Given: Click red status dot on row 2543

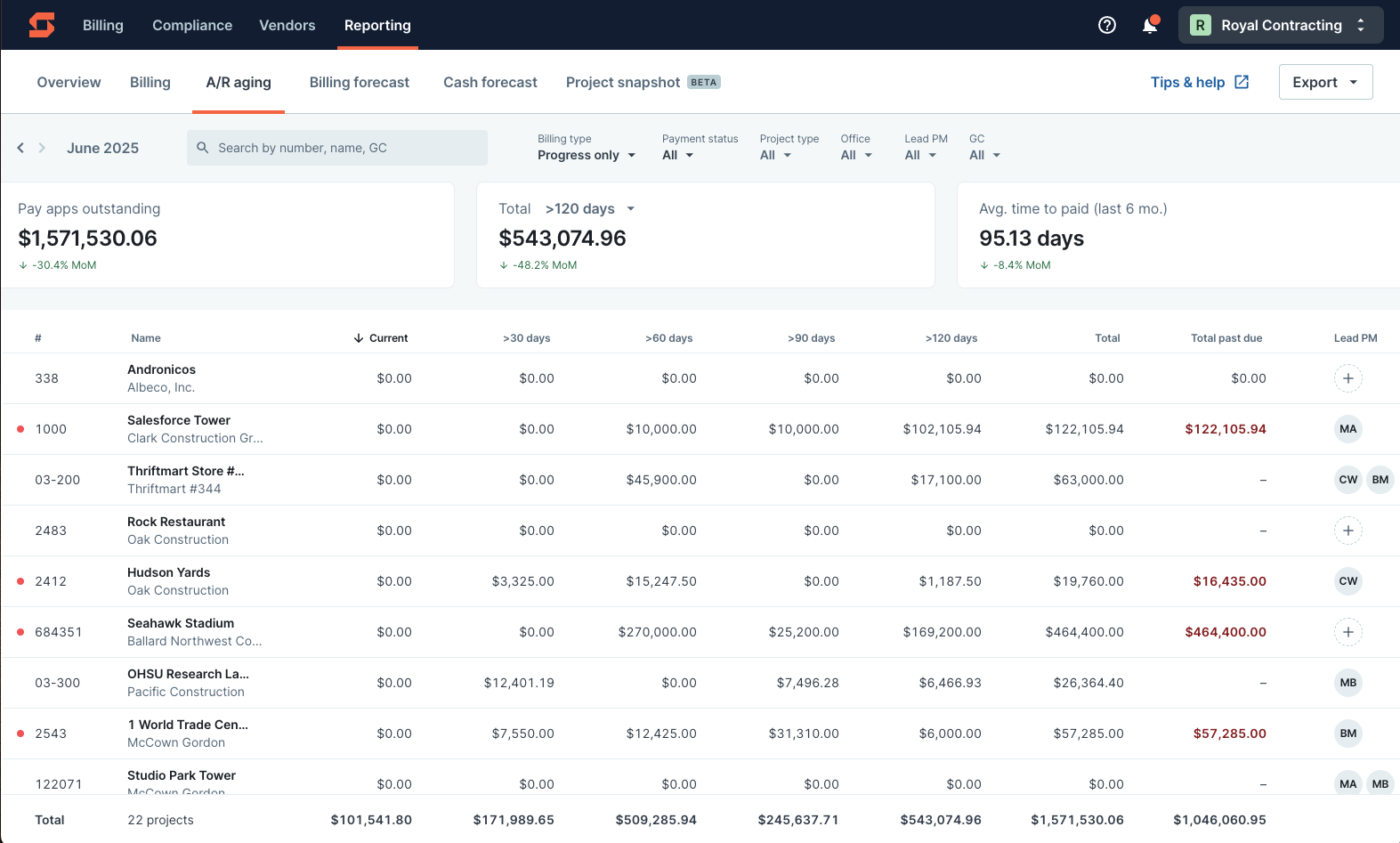Looking at the screenshot, I should click(20, 734).
